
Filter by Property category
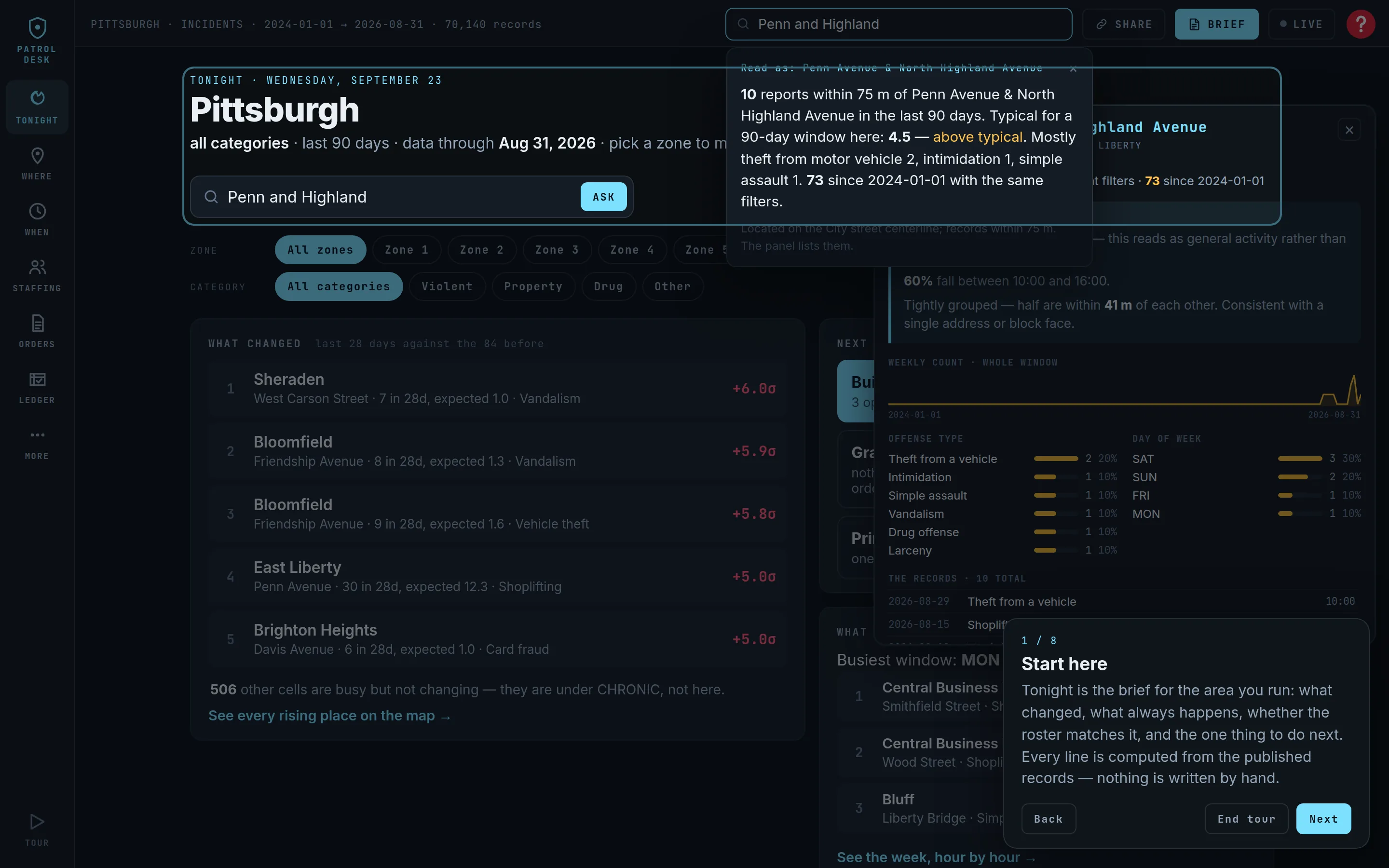click(x=533, y=286)
